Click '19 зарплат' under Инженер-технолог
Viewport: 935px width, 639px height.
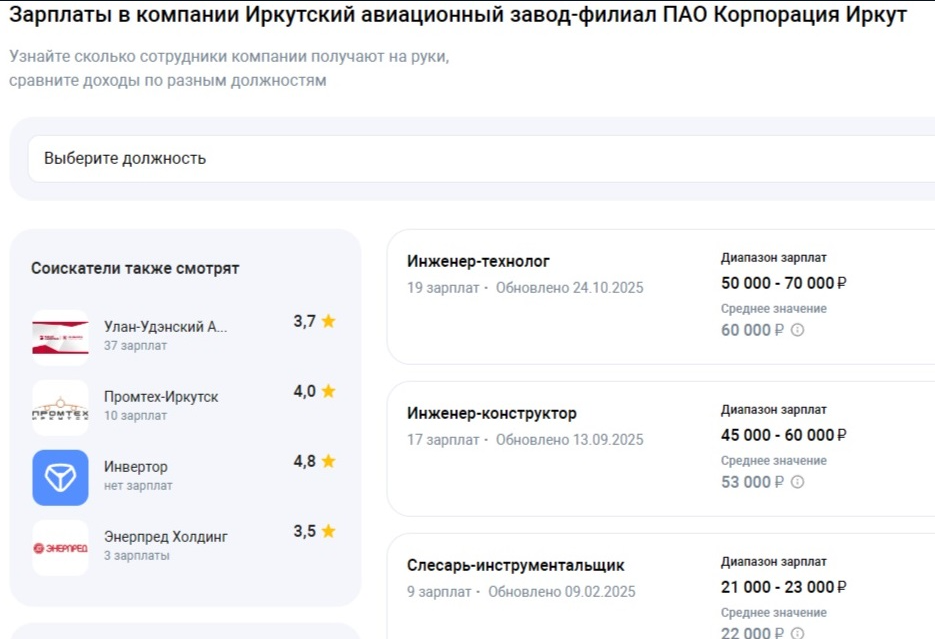[443, 288]
